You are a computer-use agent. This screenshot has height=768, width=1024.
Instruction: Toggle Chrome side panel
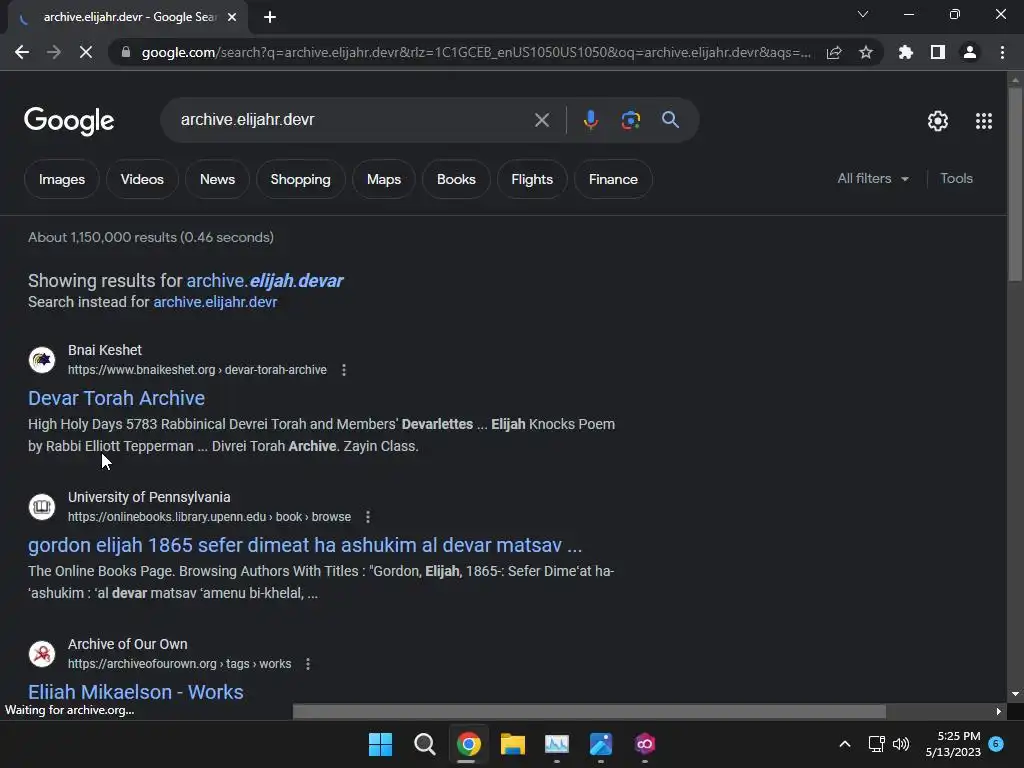point(938,52)
